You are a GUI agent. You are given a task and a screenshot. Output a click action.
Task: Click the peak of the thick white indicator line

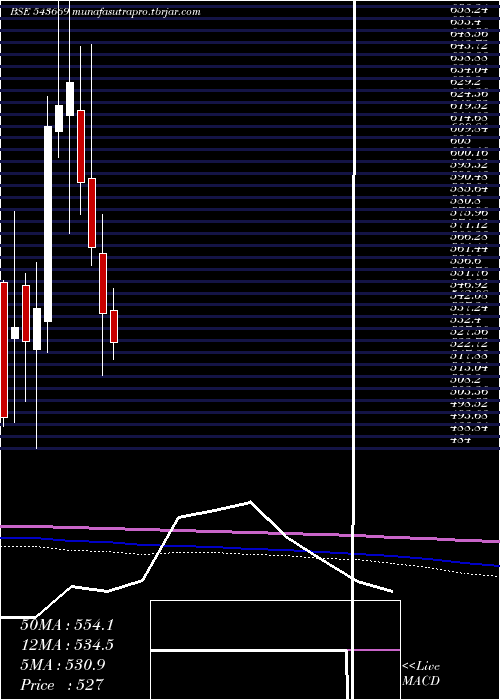tap(250, 502)
